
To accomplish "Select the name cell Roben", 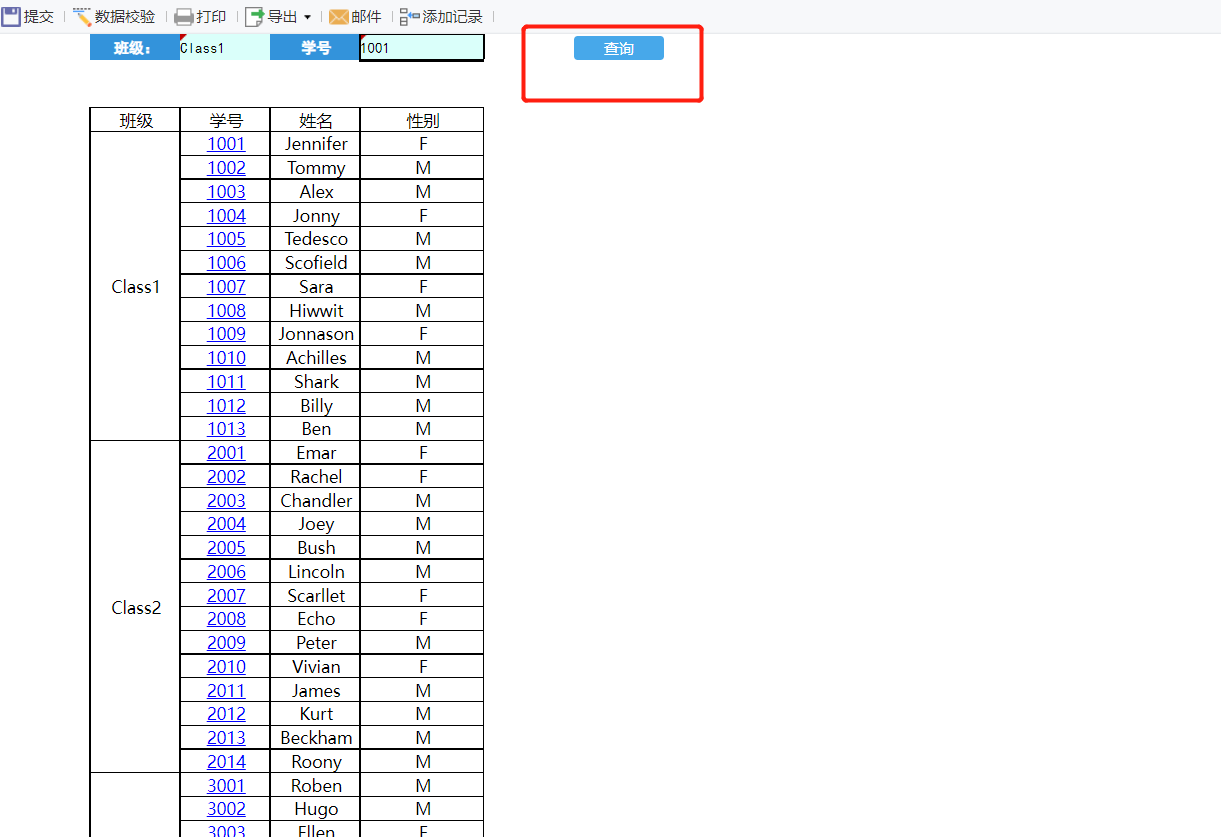I will pyautogui.click(x=316, y=786).
